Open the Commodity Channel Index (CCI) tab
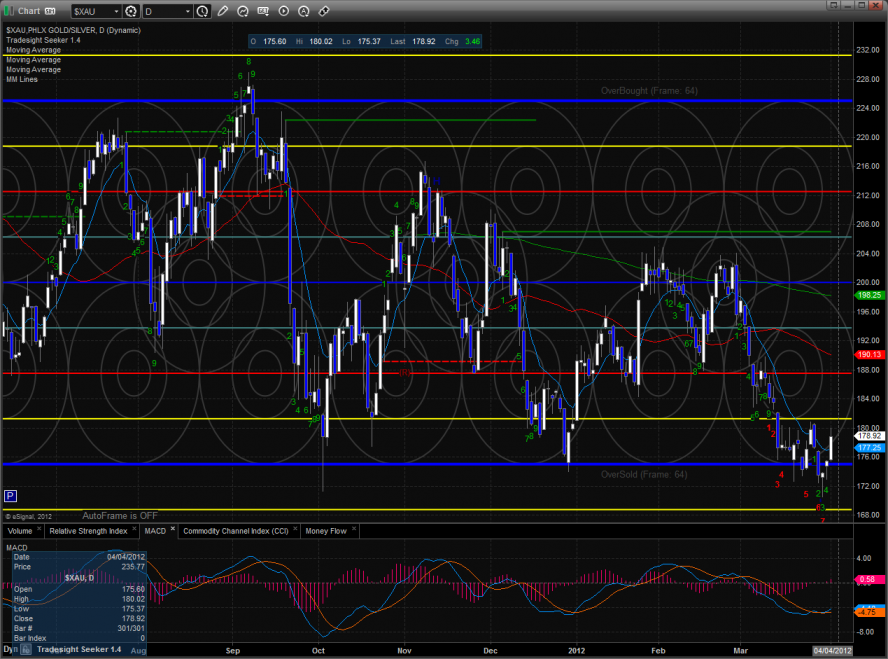The width and height of the screenshot is (888, 659). [x=237, y=531]
